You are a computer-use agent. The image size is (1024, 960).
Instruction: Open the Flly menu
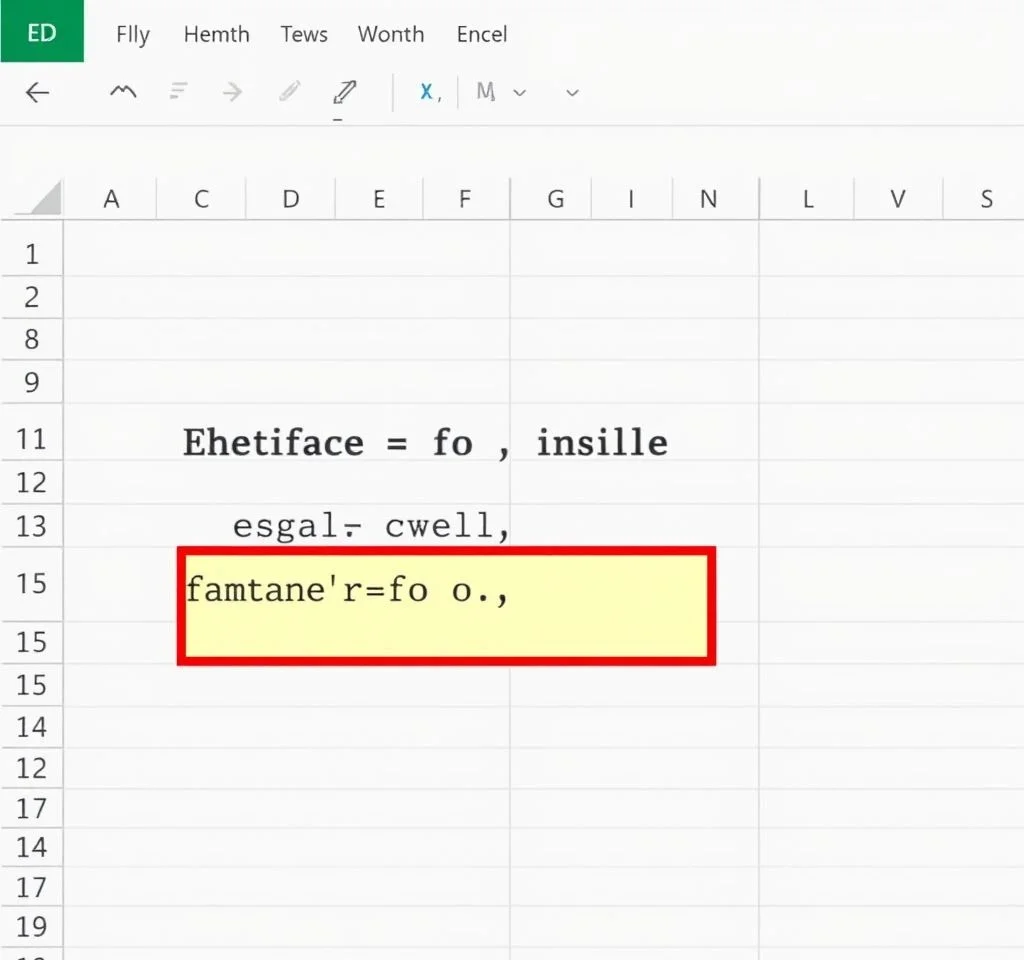coord(132,34)
